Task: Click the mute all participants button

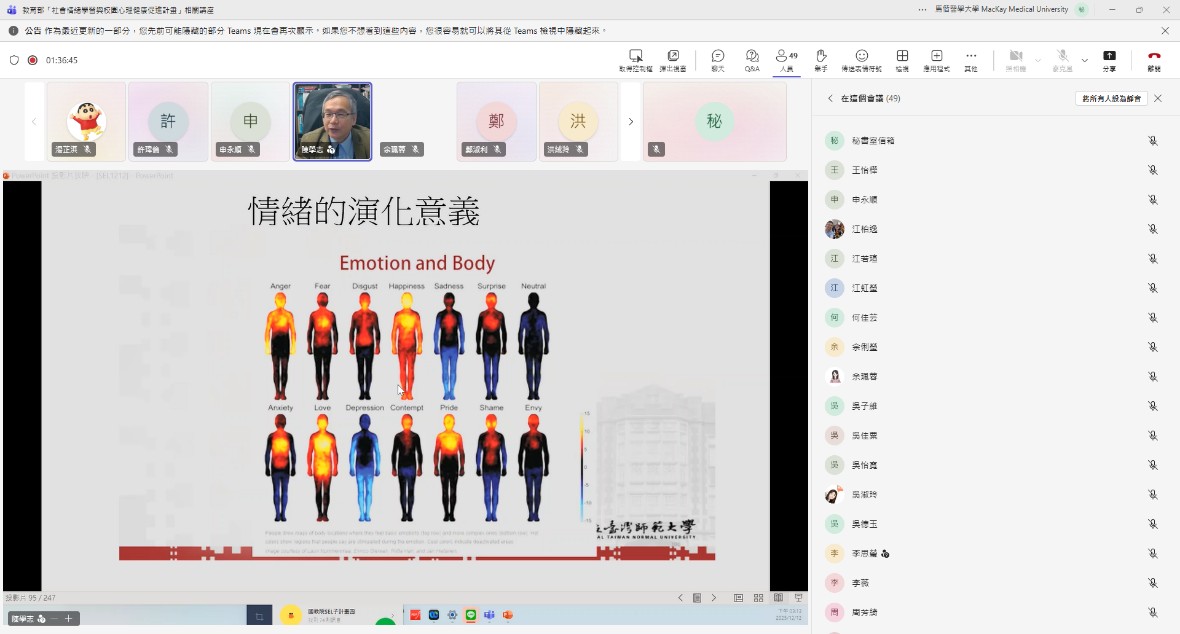Action: tap(1111, 99)
